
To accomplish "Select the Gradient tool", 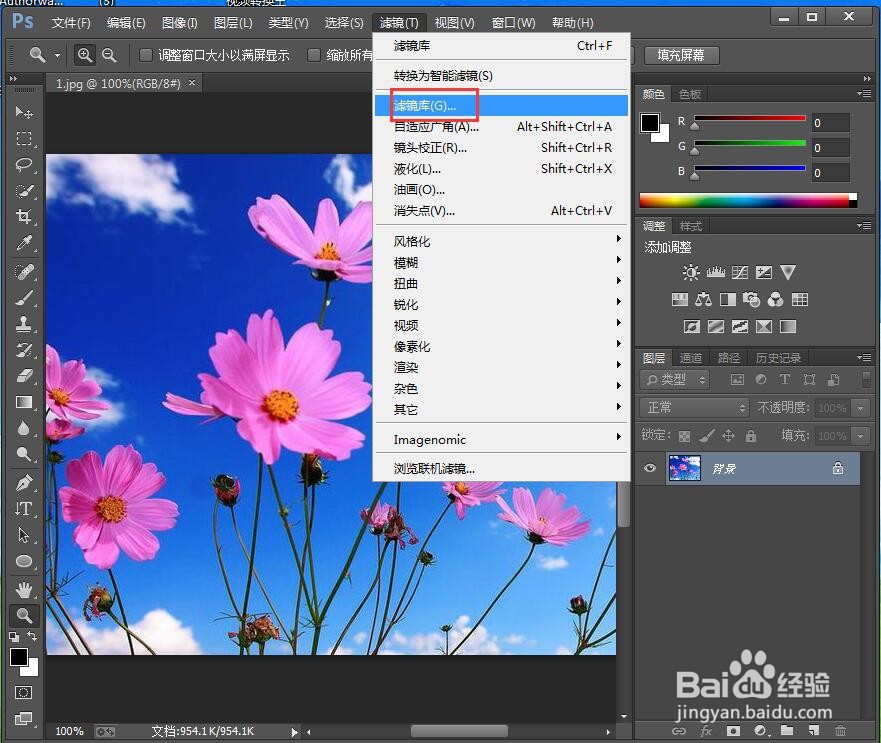I will click(x=24, y=402).
